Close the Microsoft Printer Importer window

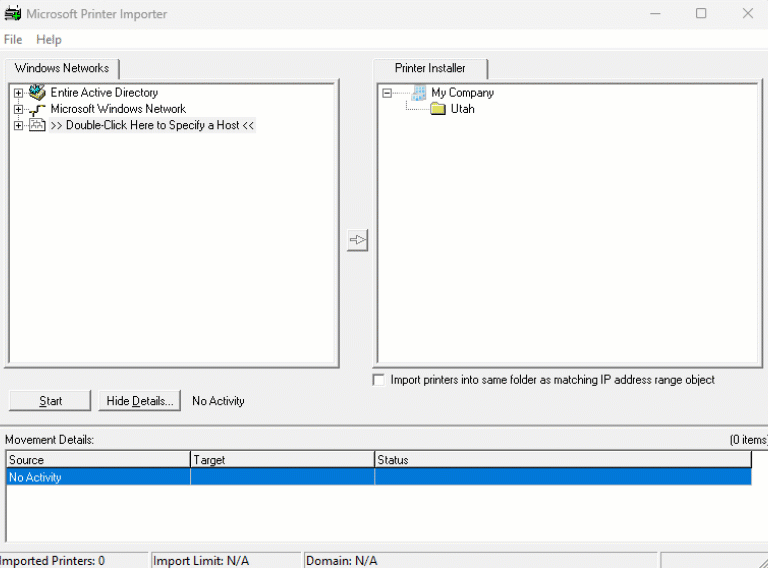747,14
